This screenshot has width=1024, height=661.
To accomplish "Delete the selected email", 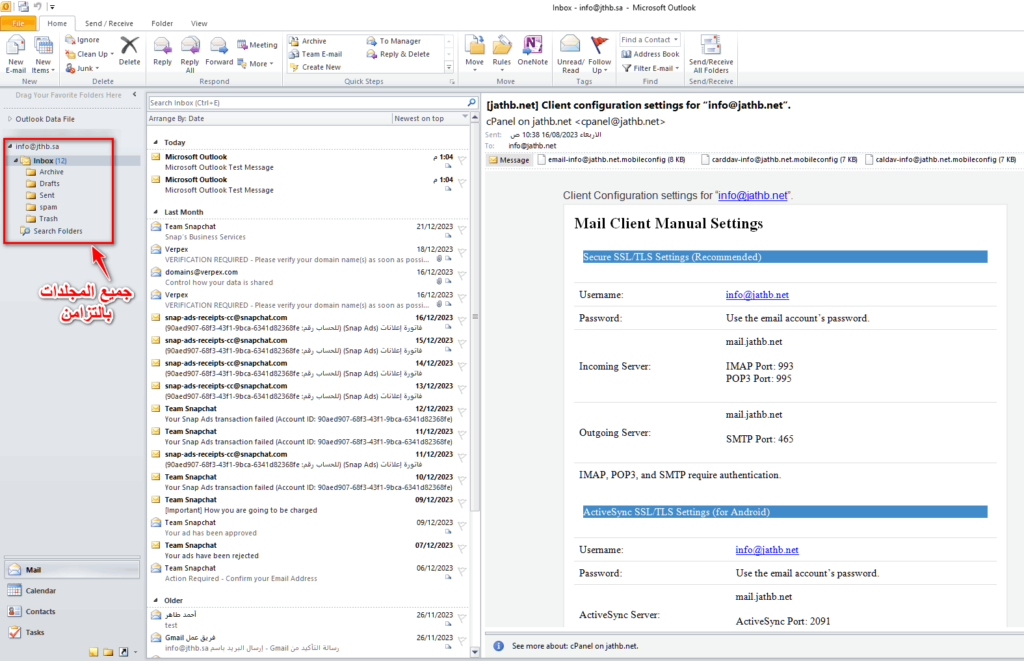I will [x=129, y=50].
